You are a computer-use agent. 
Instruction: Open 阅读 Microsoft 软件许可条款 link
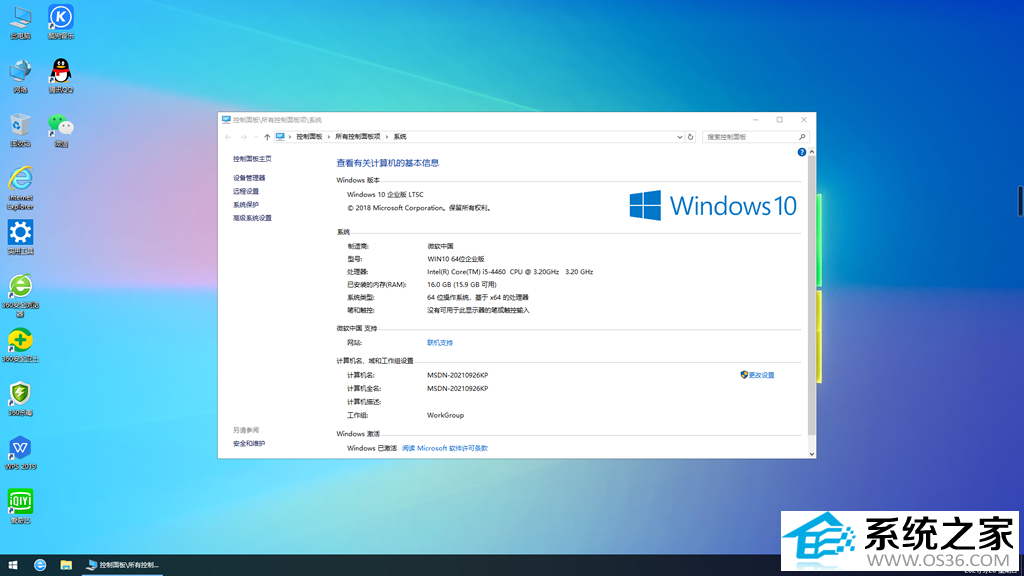click(x=445, y=449)
